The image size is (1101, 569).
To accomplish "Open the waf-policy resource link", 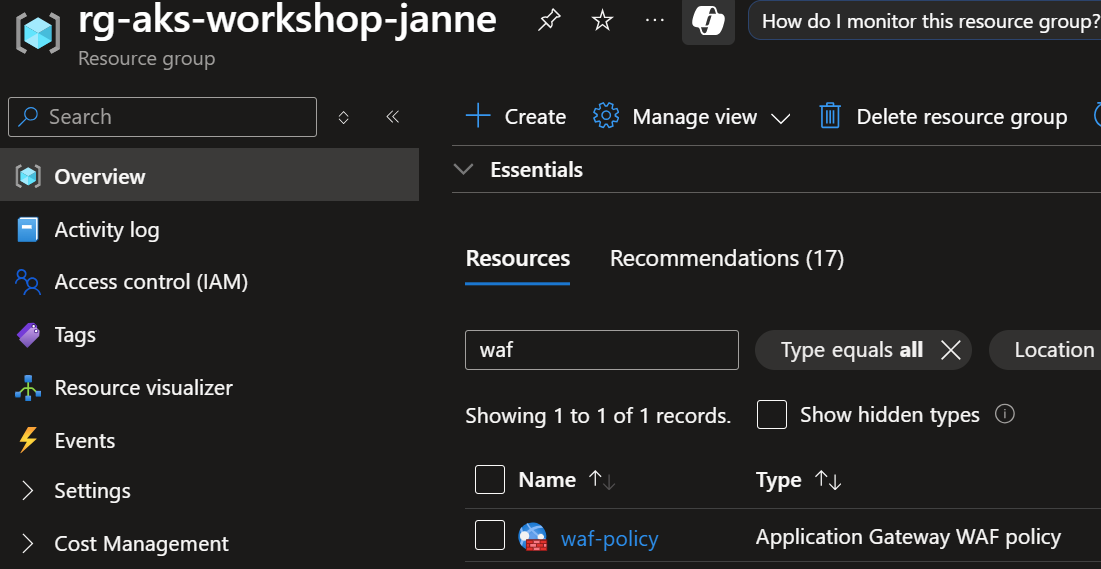I will 609,539.
